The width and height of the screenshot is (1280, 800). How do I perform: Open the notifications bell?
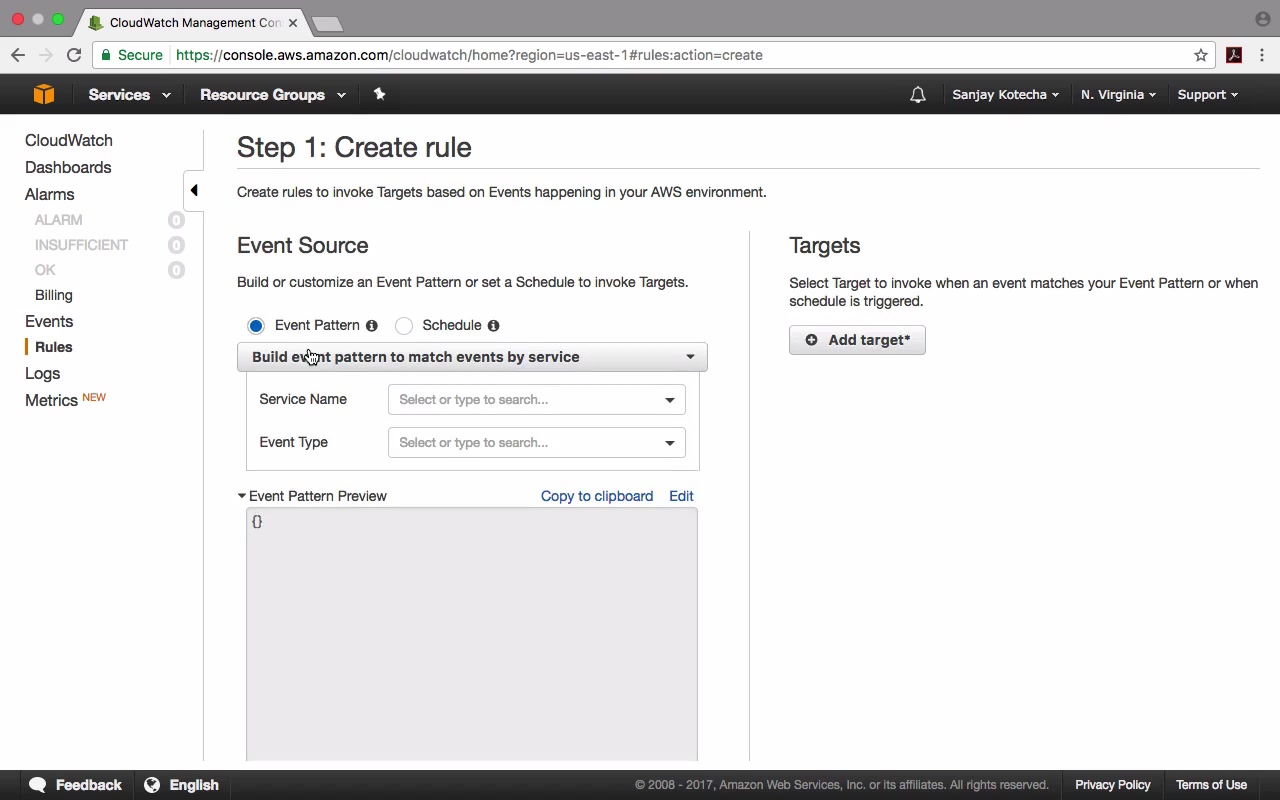[x=917, y=95]
